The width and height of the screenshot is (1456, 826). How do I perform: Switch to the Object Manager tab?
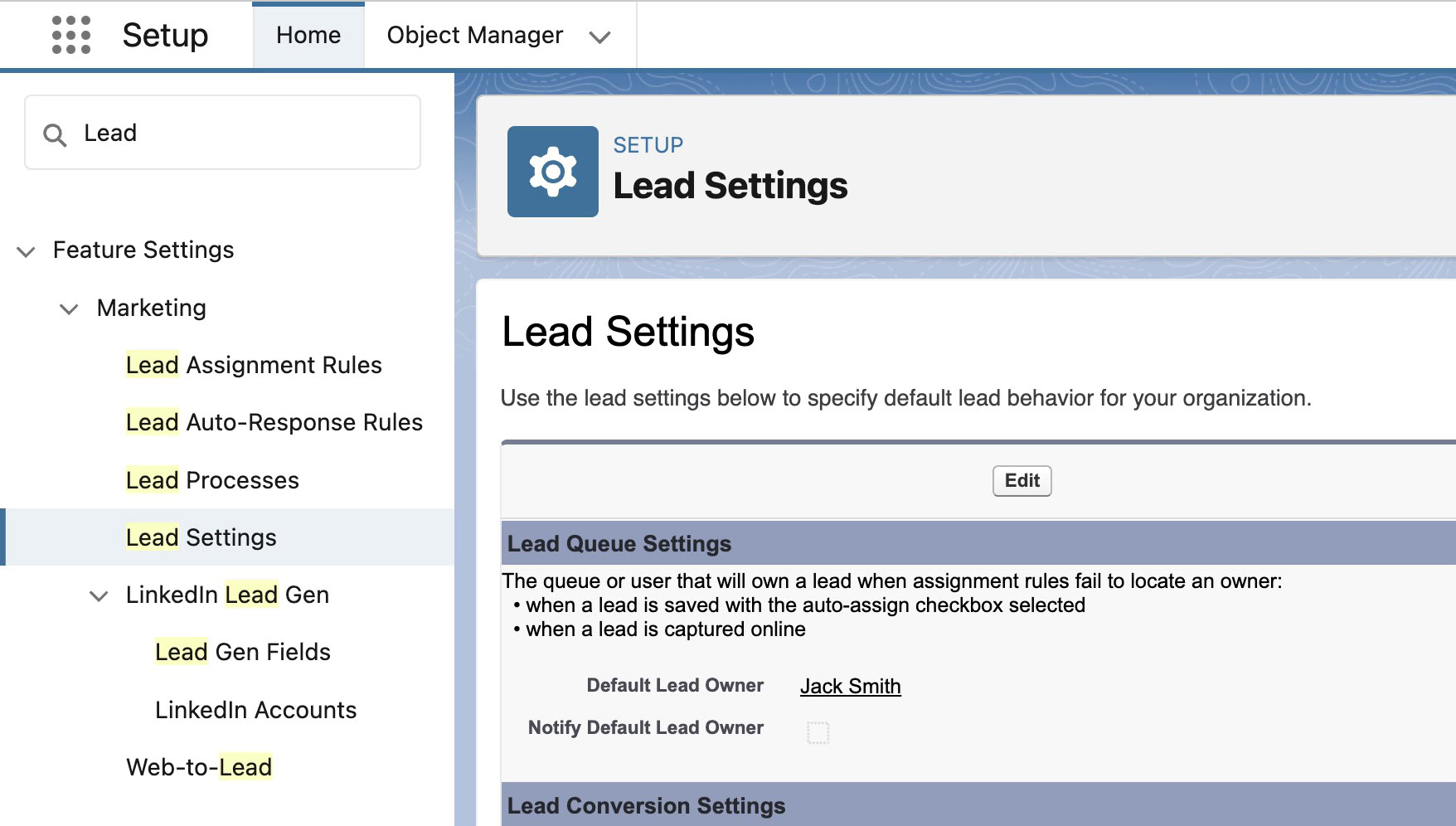(x=473, y=35)
